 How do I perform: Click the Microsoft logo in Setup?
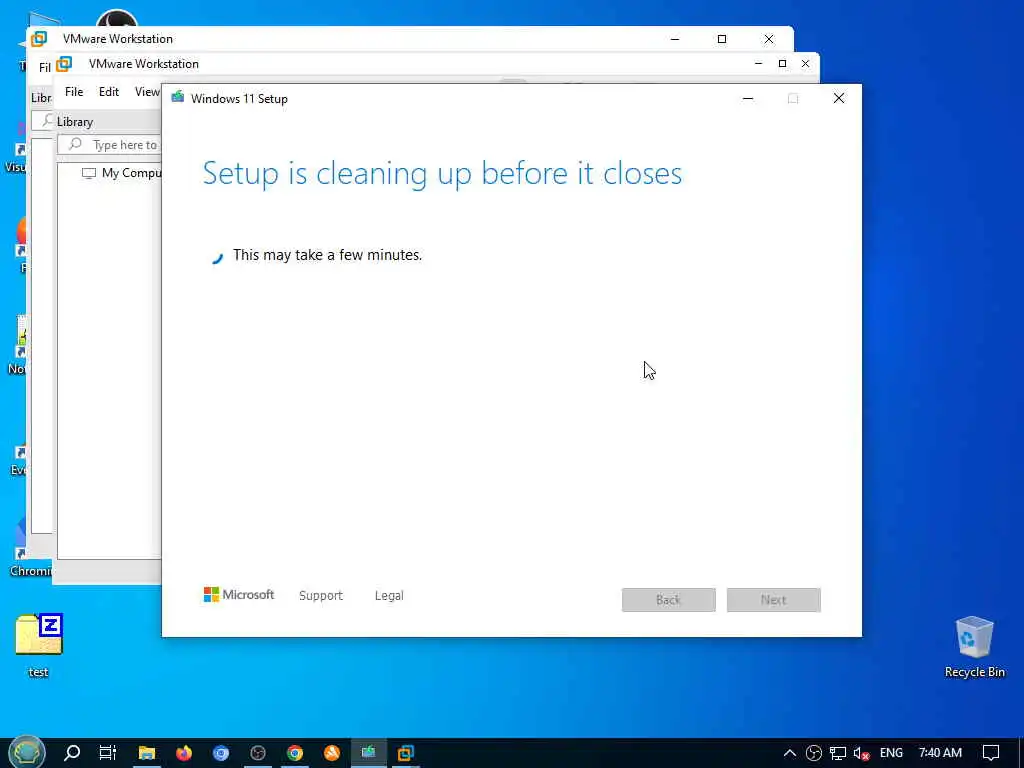pos(239,594)
